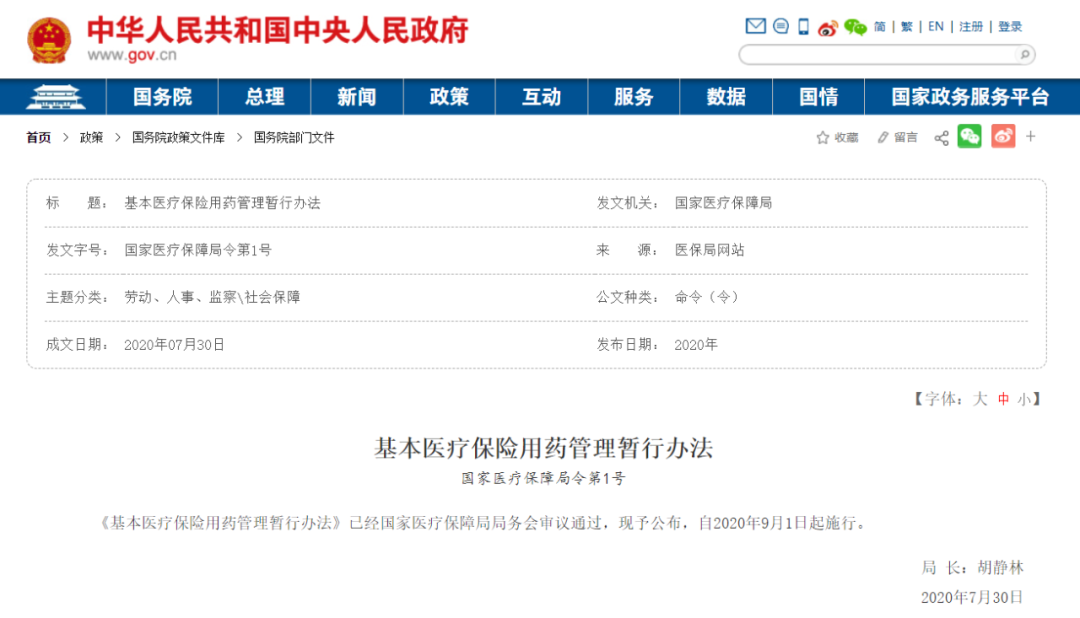Switch the site to Traditional Chinese 繁
The height and width of the screenshot is (618, 1080).
(x=906, y=26)
